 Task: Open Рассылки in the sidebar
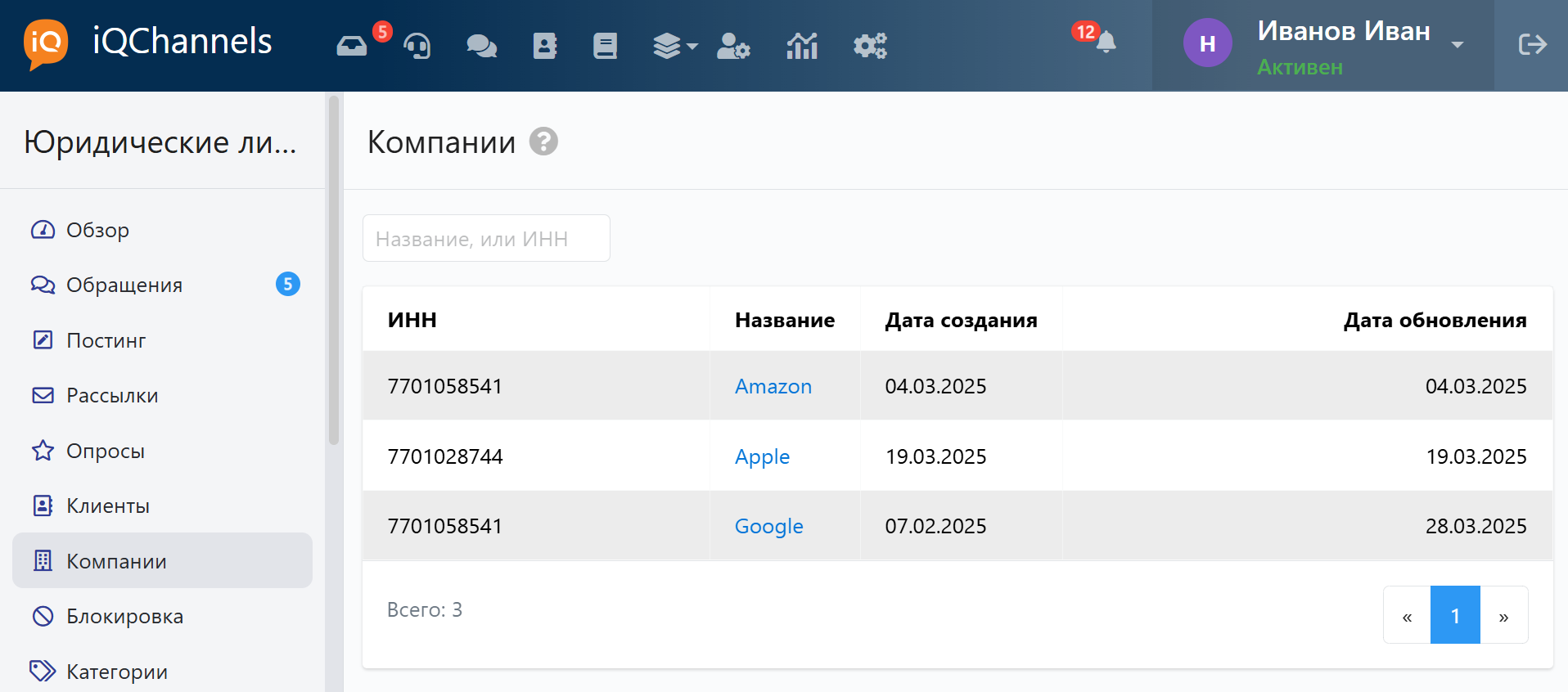point(162,395)
